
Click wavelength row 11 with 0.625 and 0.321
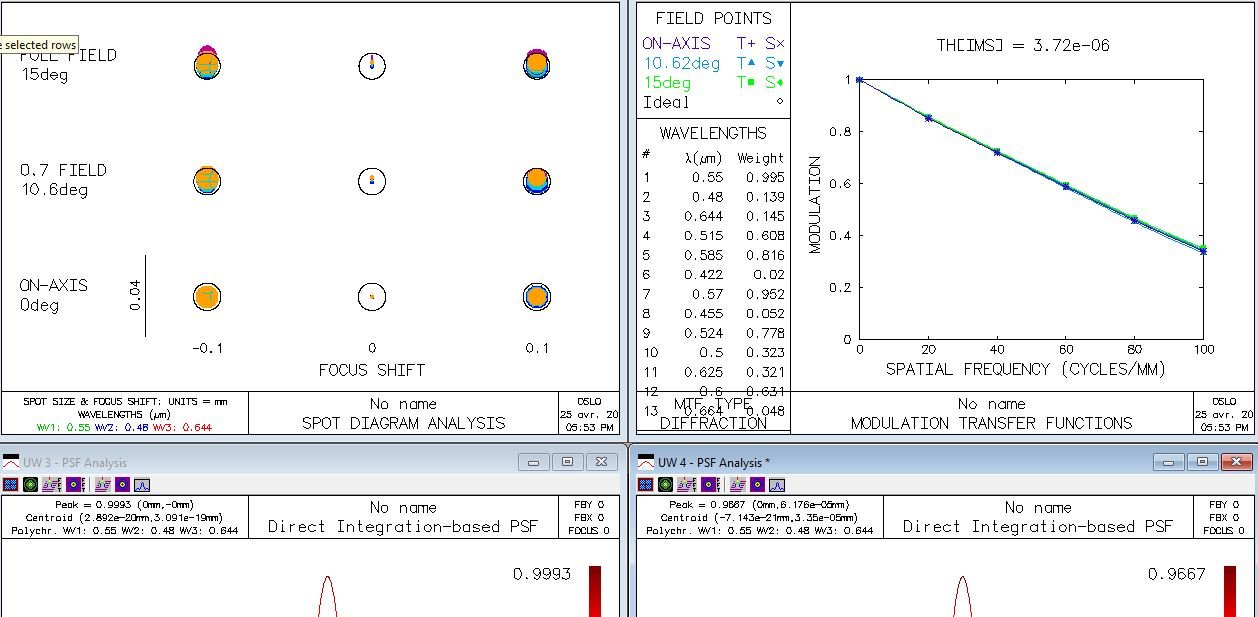coord(713,372)
